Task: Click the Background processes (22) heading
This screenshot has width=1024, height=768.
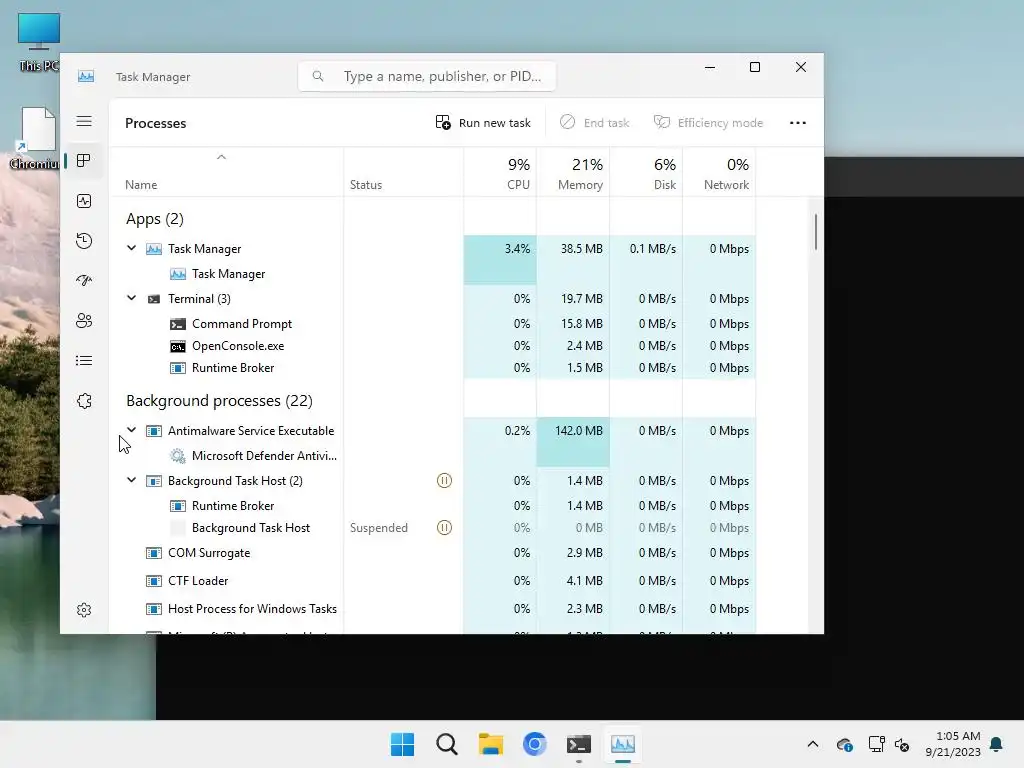Action: coord(219,401)
